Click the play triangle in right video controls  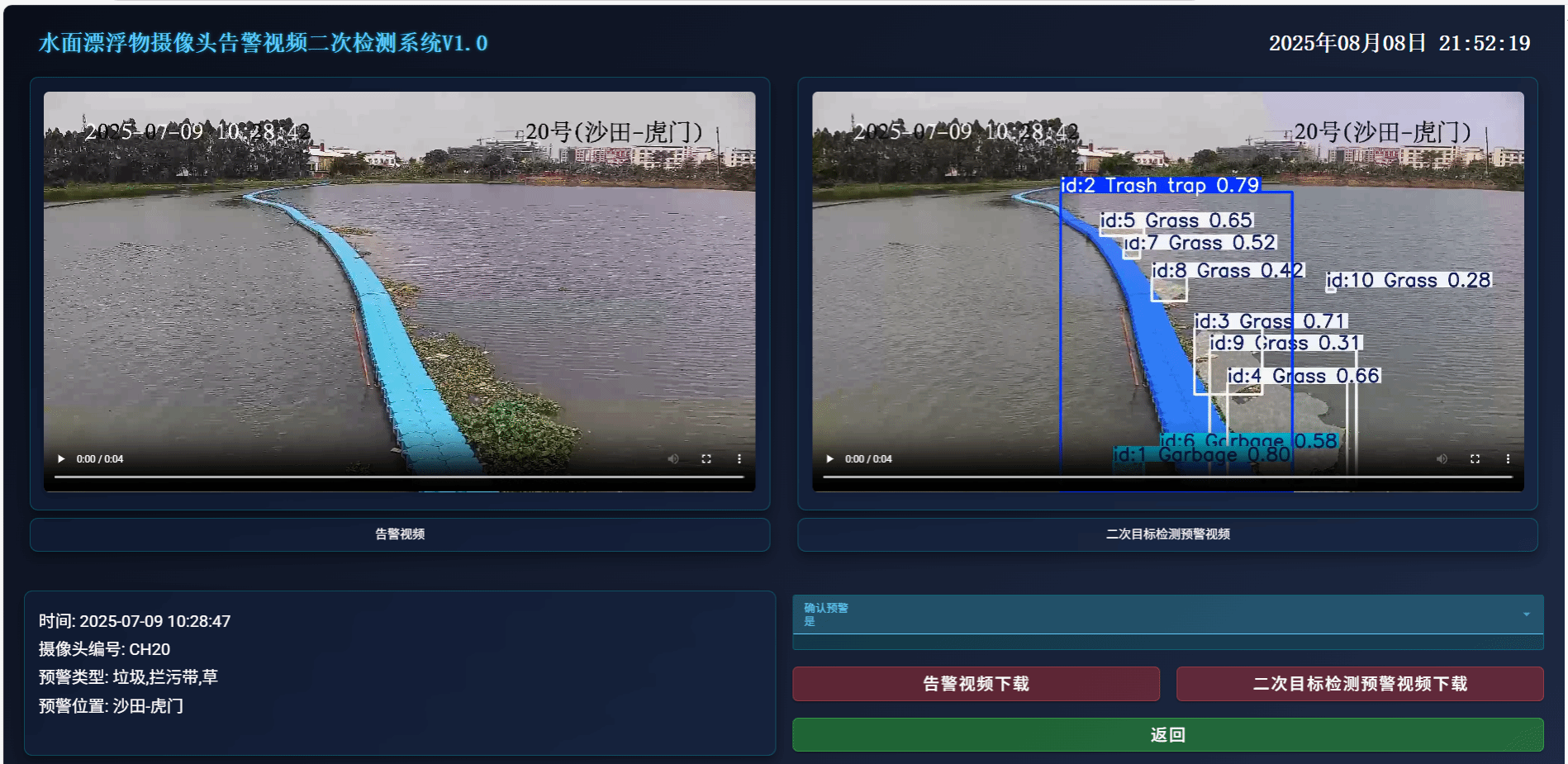pos(830,458)
